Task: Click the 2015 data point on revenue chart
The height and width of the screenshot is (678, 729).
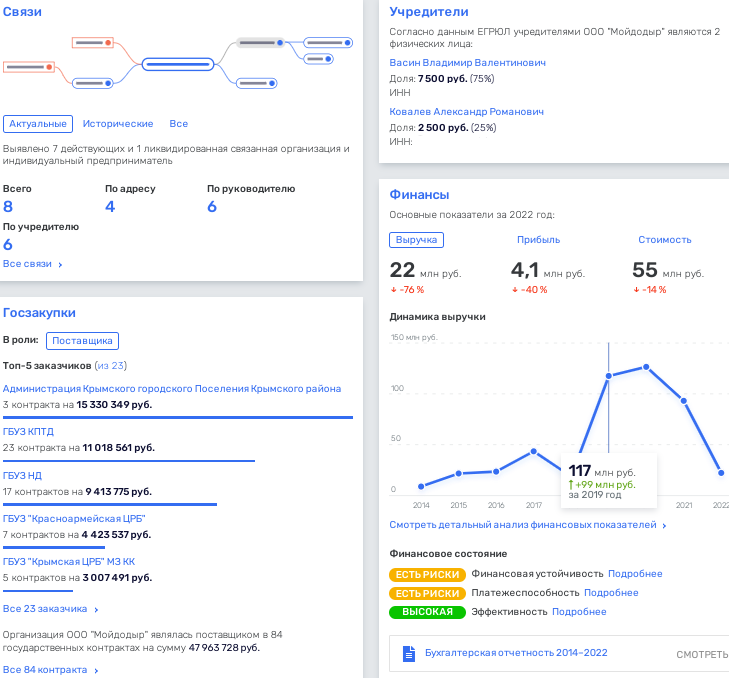Action: pos(459,473)
